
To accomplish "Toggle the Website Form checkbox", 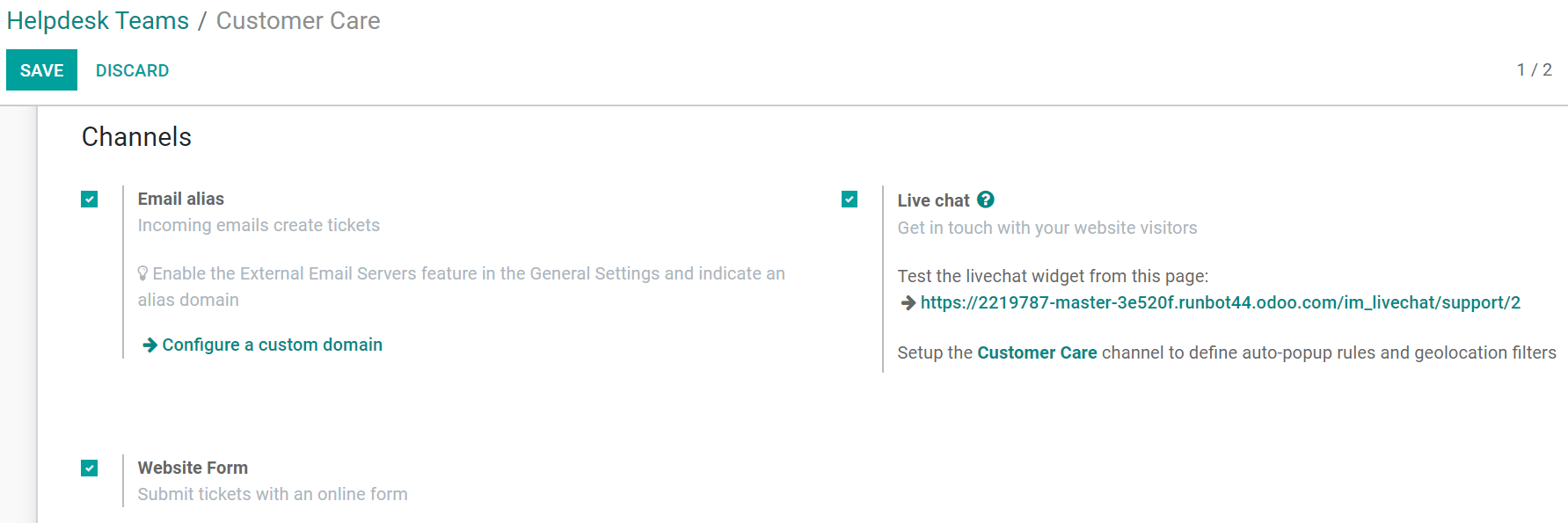I will (89, 468).
